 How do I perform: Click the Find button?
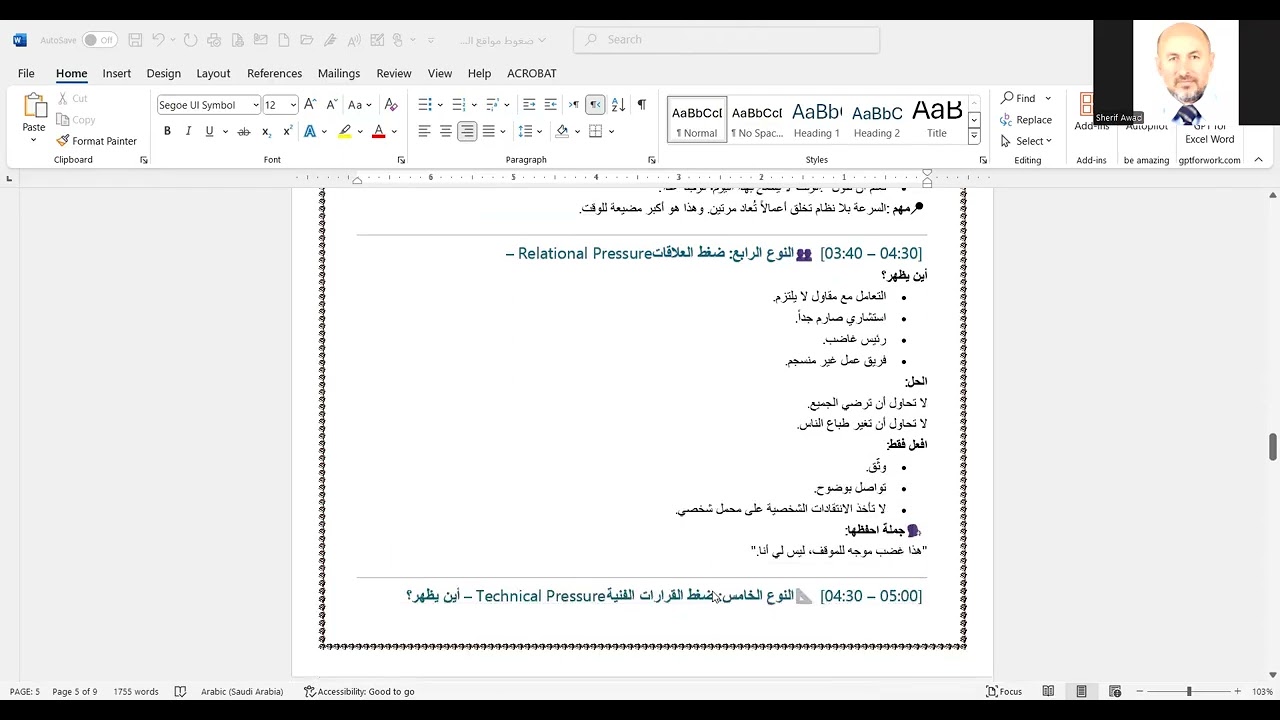(x=1019, y=98)
